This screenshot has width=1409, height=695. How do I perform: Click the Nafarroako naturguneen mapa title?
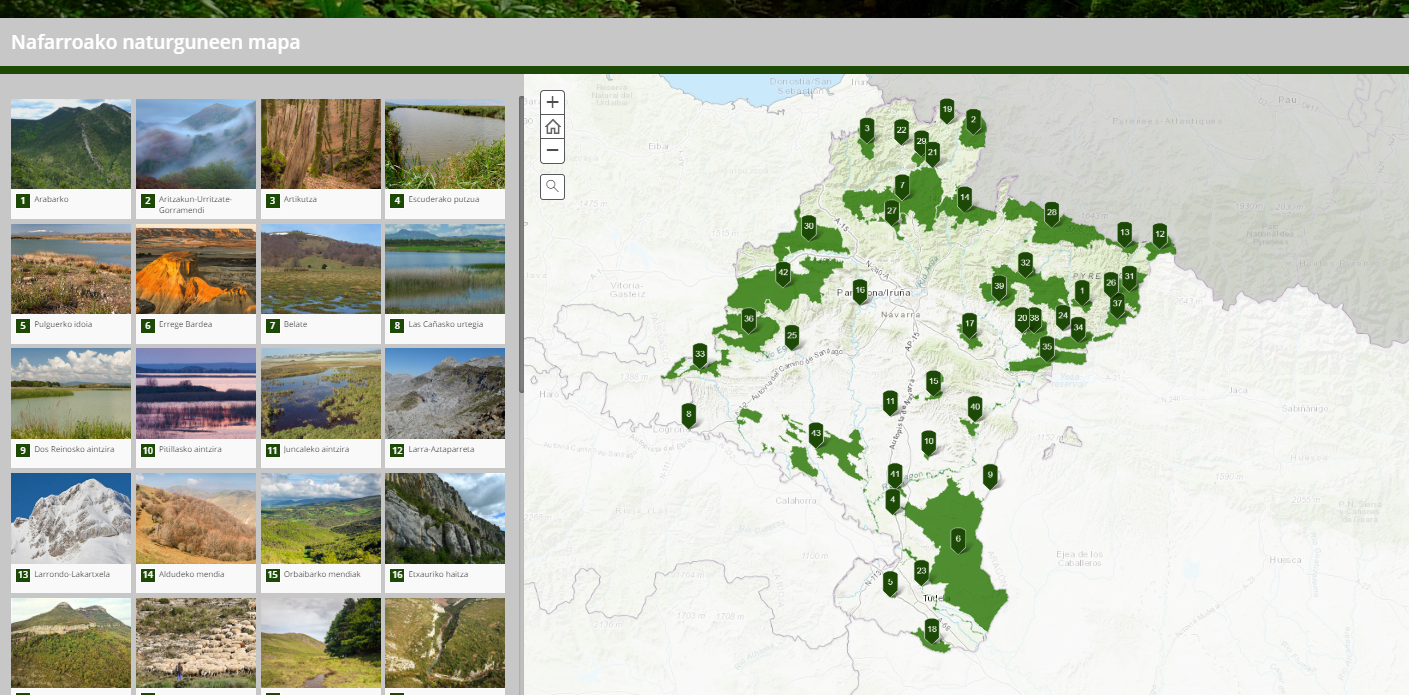click(x=155, y=43)
